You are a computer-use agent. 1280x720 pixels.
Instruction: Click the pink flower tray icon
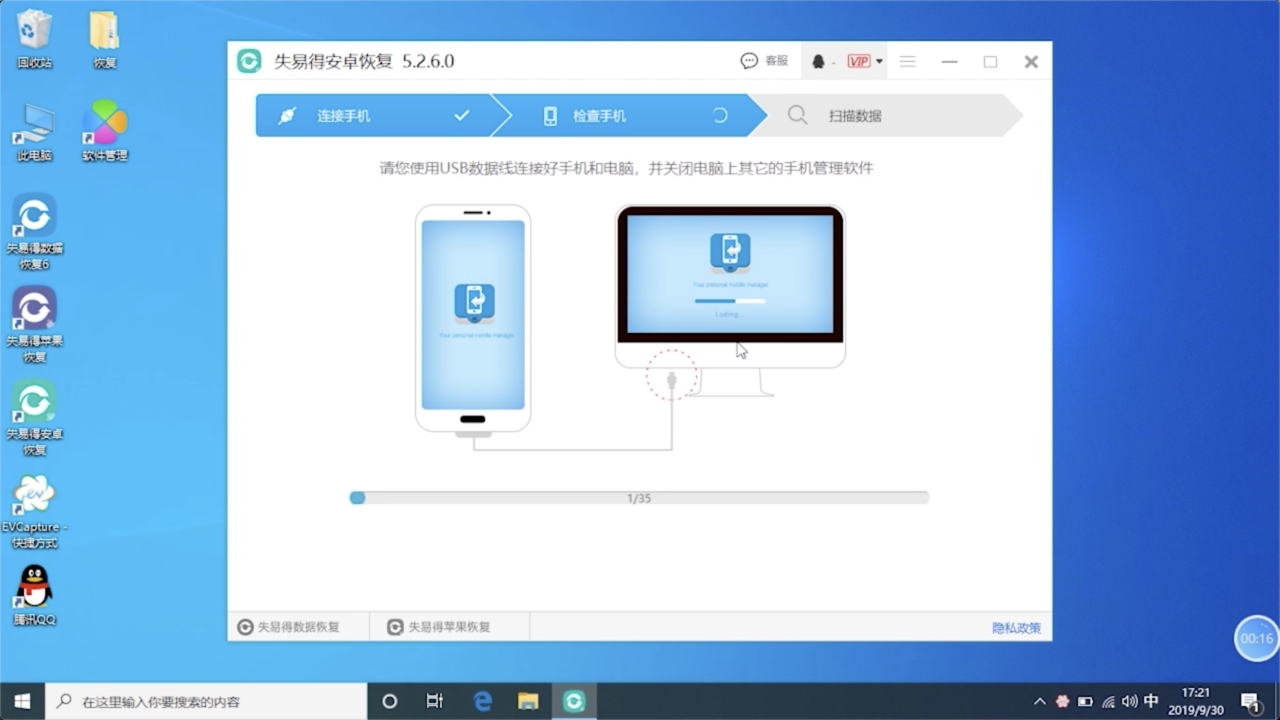click(1062, 702)
